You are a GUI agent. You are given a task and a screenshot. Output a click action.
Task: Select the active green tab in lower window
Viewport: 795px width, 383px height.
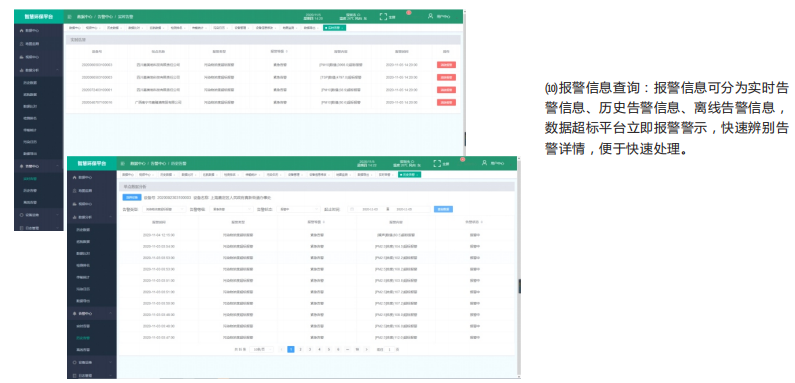410,175
